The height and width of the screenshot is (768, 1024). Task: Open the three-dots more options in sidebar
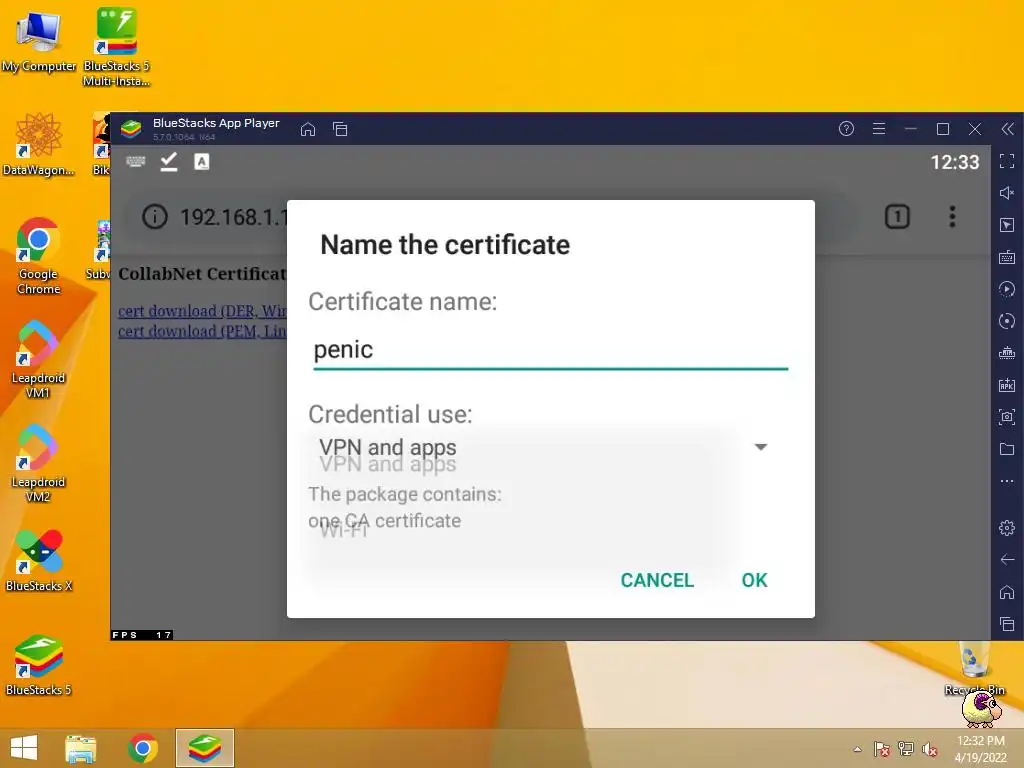coord(1007,481)
